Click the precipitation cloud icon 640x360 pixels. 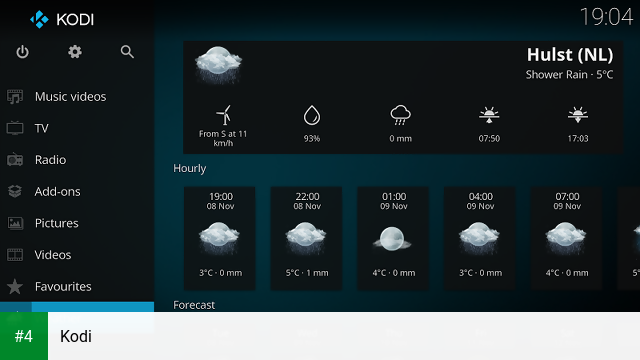pos(400,116)
